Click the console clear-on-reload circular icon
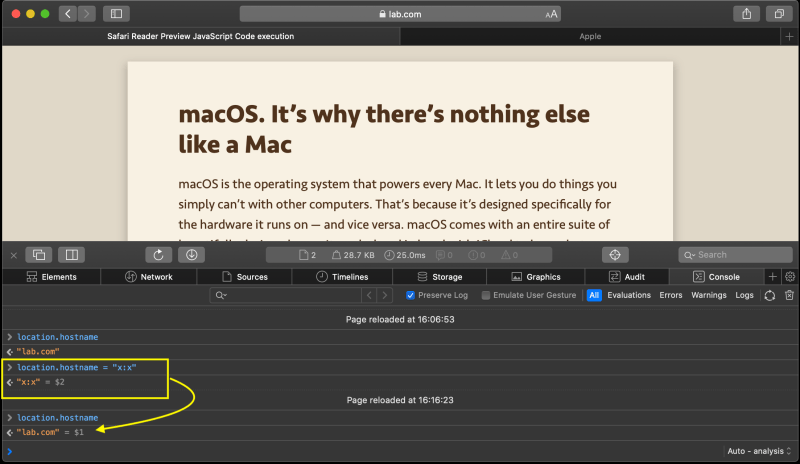 [x=770, y=295]
